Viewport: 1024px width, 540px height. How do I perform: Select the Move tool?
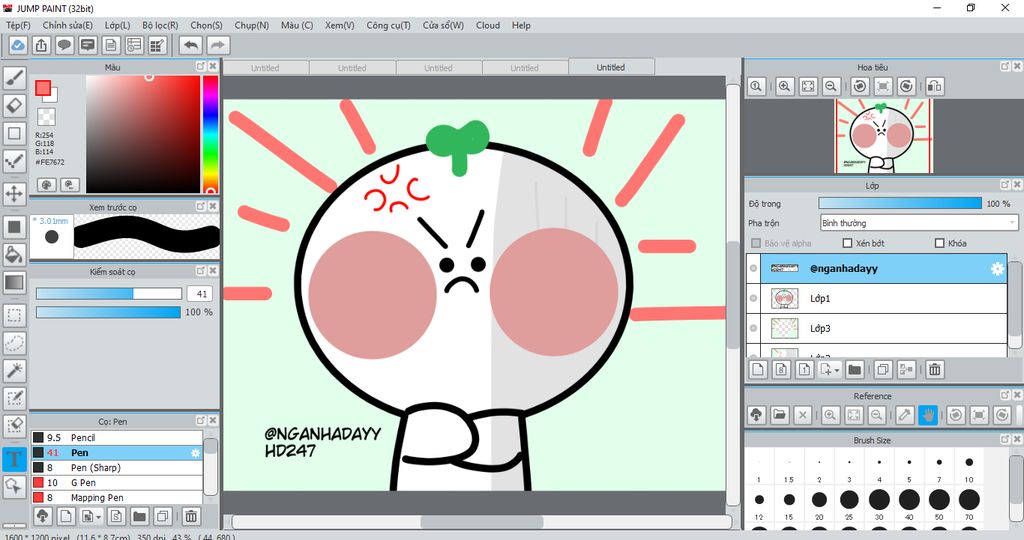[14, 194]
